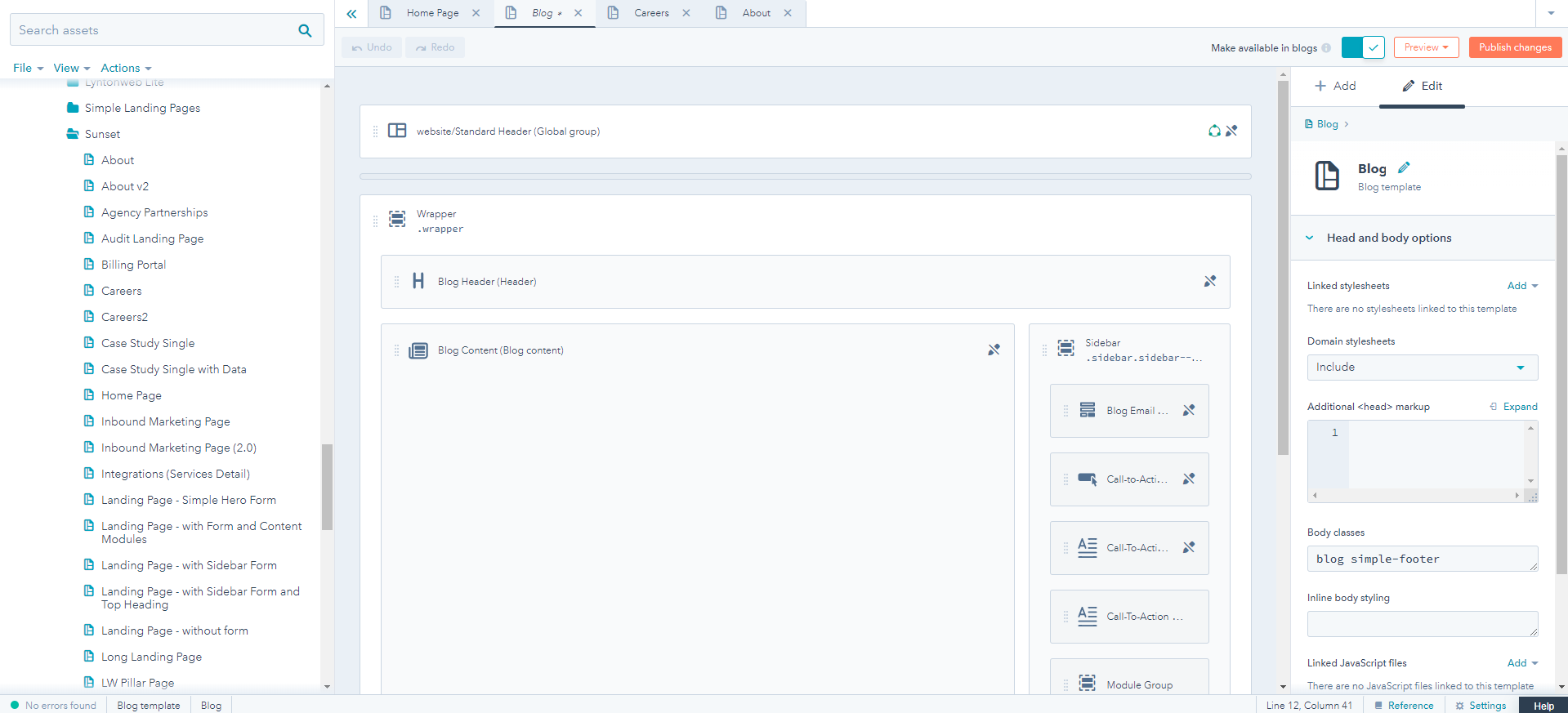
Task: Click the search magnifier icon
Action: 305,30
